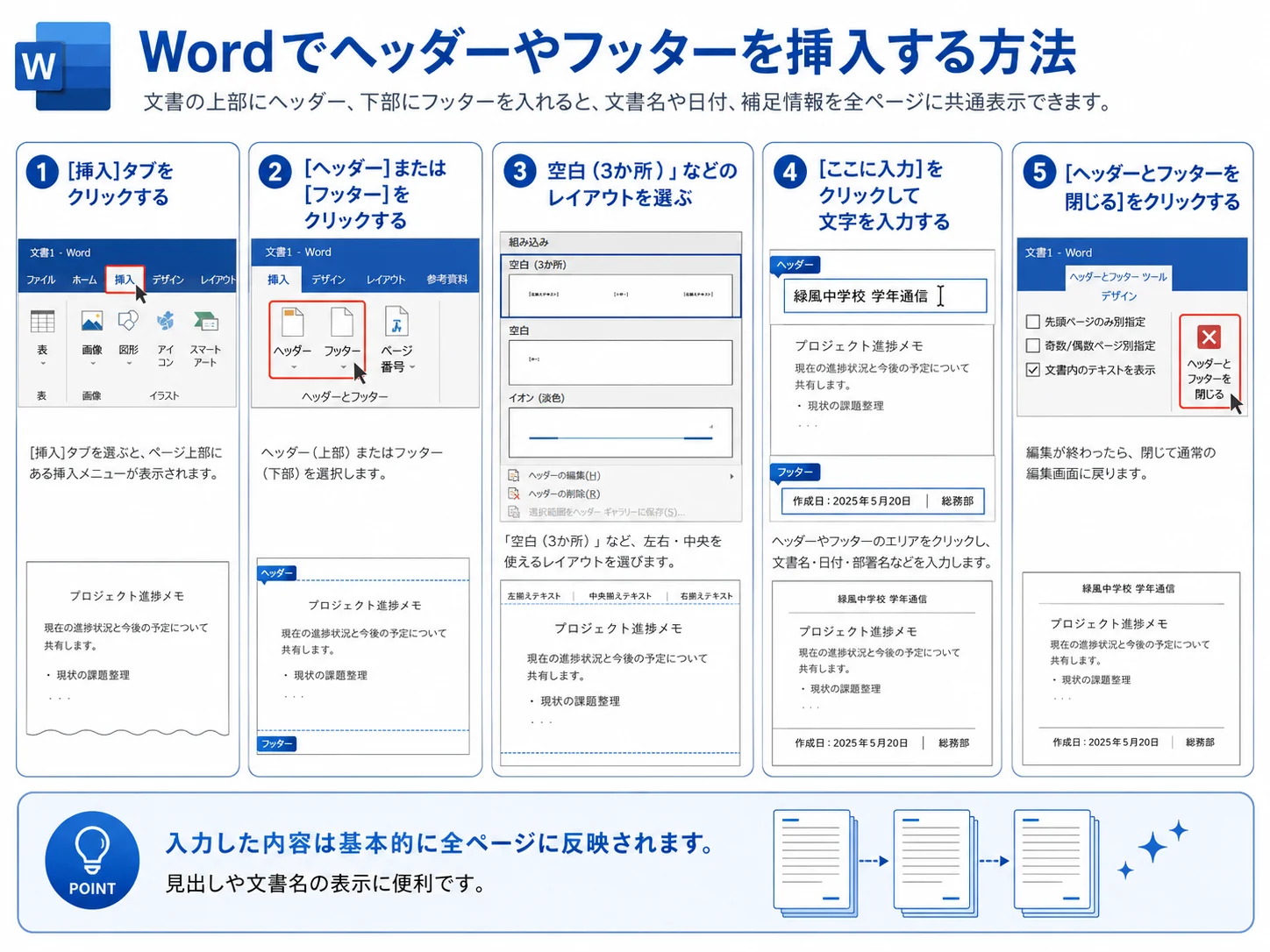
Task: Click the step 3 heading 空白(3か所)などのレイアウトを選ぶ
Action: (x=641, y=184)
